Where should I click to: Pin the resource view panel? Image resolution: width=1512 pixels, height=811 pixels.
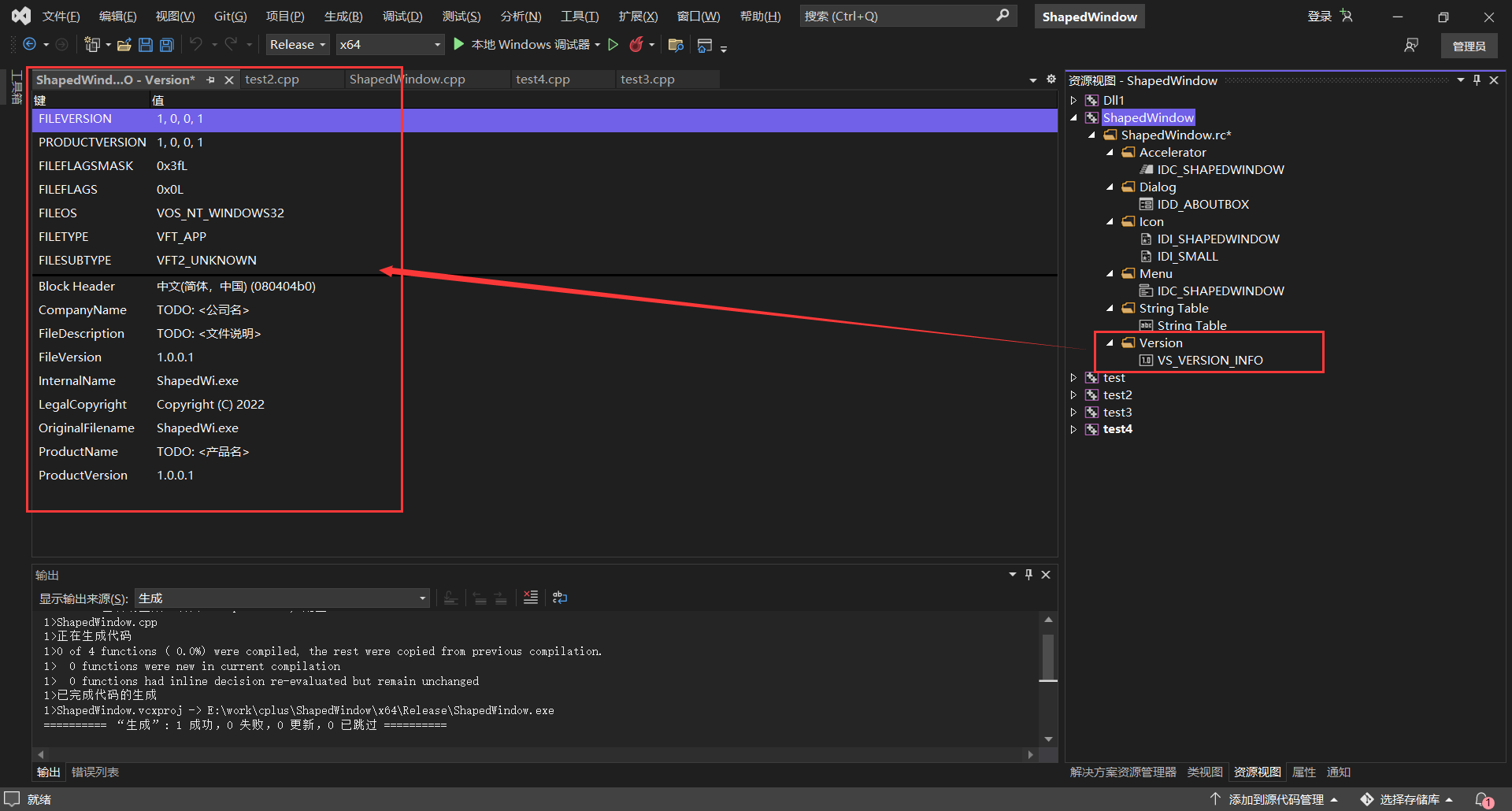point(1477,80)
